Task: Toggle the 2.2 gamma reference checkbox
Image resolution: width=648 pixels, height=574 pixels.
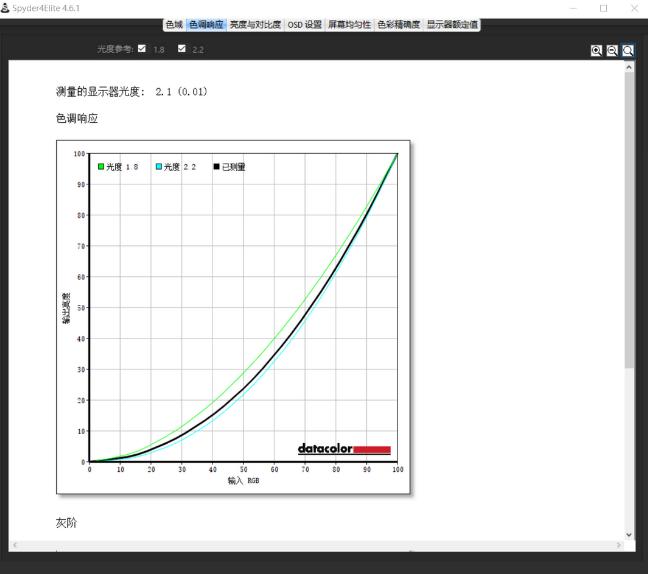Action: coord(181,48)
